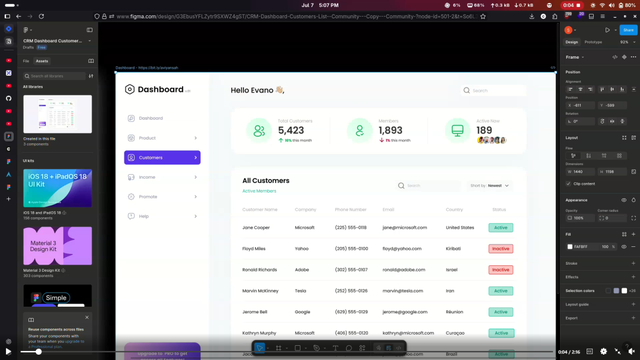The width and height of the screenshot is (640, 360).
Task: Mute the video player volume
Action: 632,351
